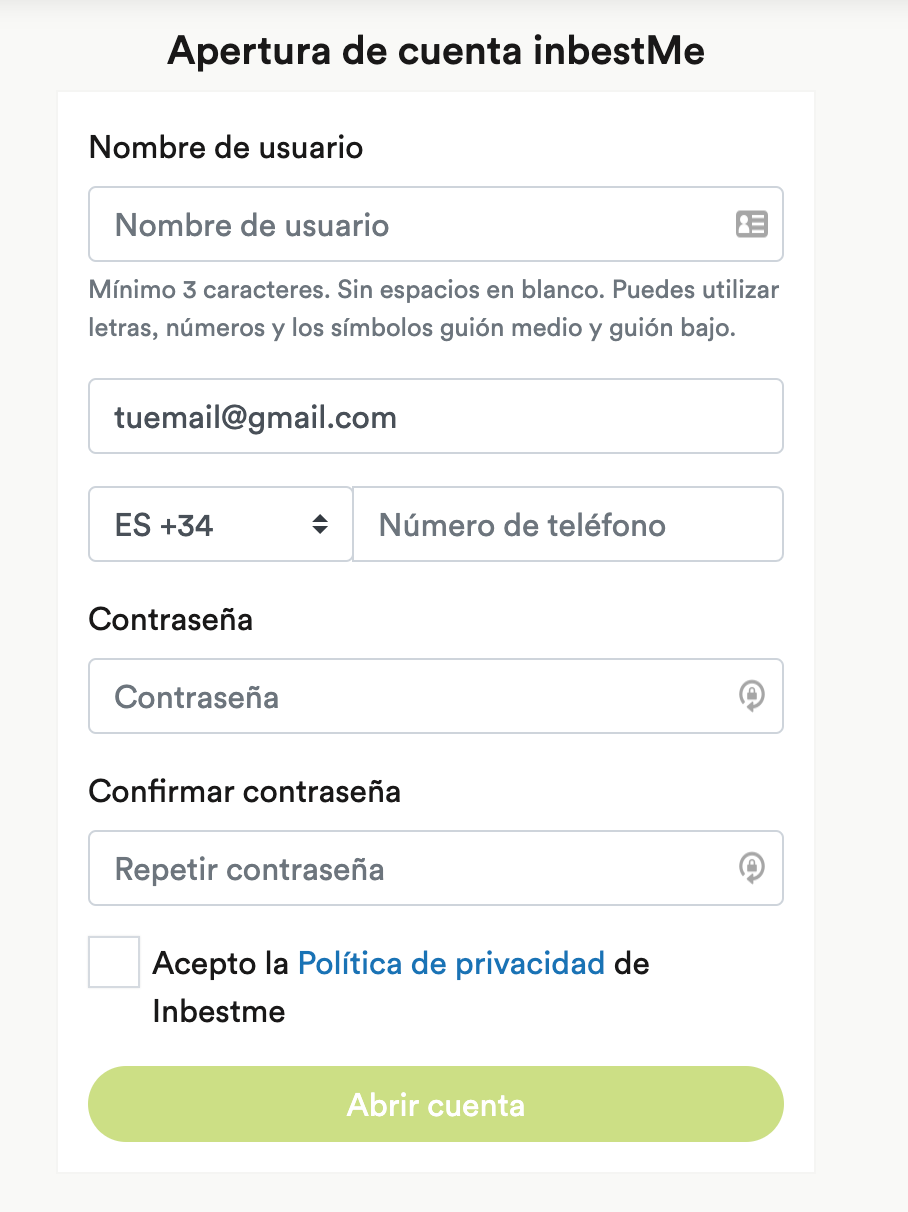Click the Confirmar contraseña label

245,792
